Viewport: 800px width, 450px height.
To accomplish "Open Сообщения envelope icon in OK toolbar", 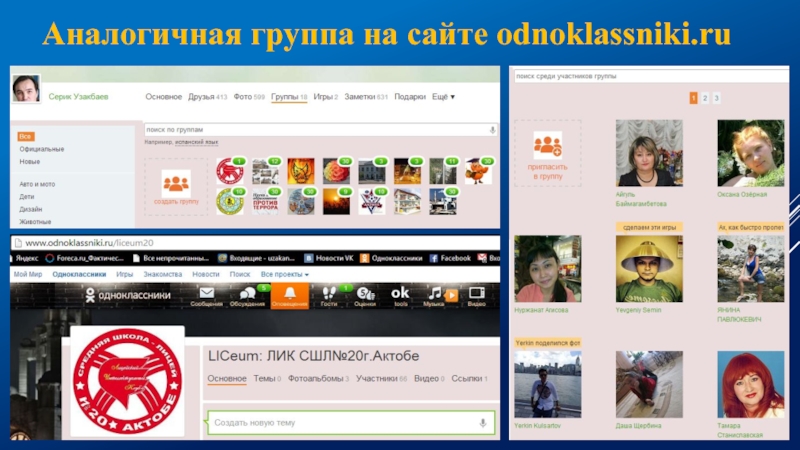I will coord(207,293).
